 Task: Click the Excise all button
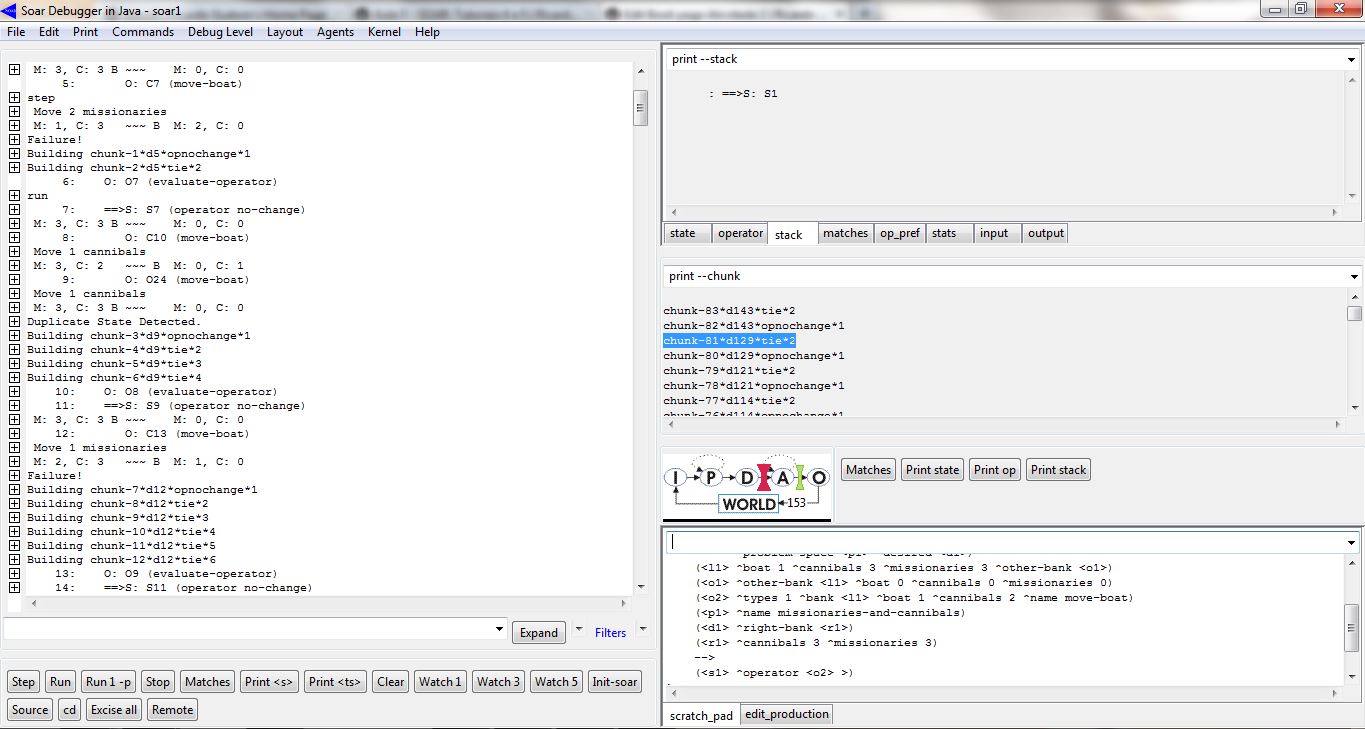(x=114, y=710)
